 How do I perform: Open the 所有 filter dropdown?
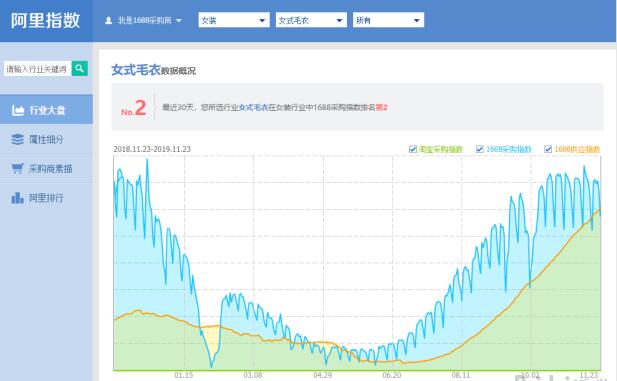[388, 20]
